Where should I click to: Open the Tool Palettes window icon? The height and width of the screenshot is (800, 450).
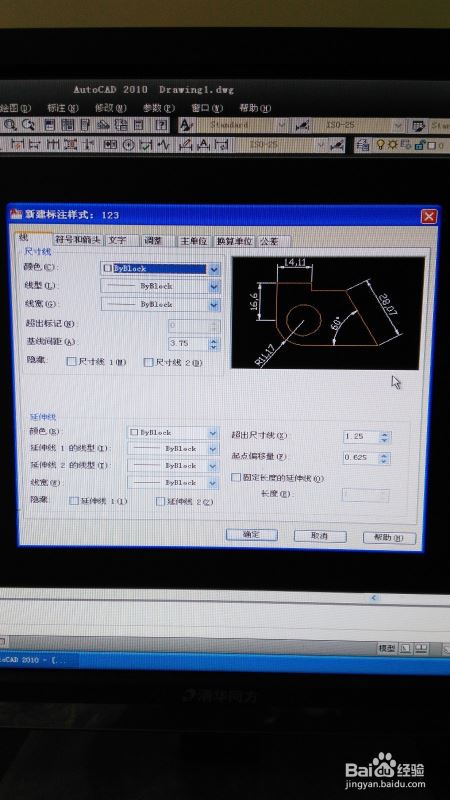(x=85, y=125)
